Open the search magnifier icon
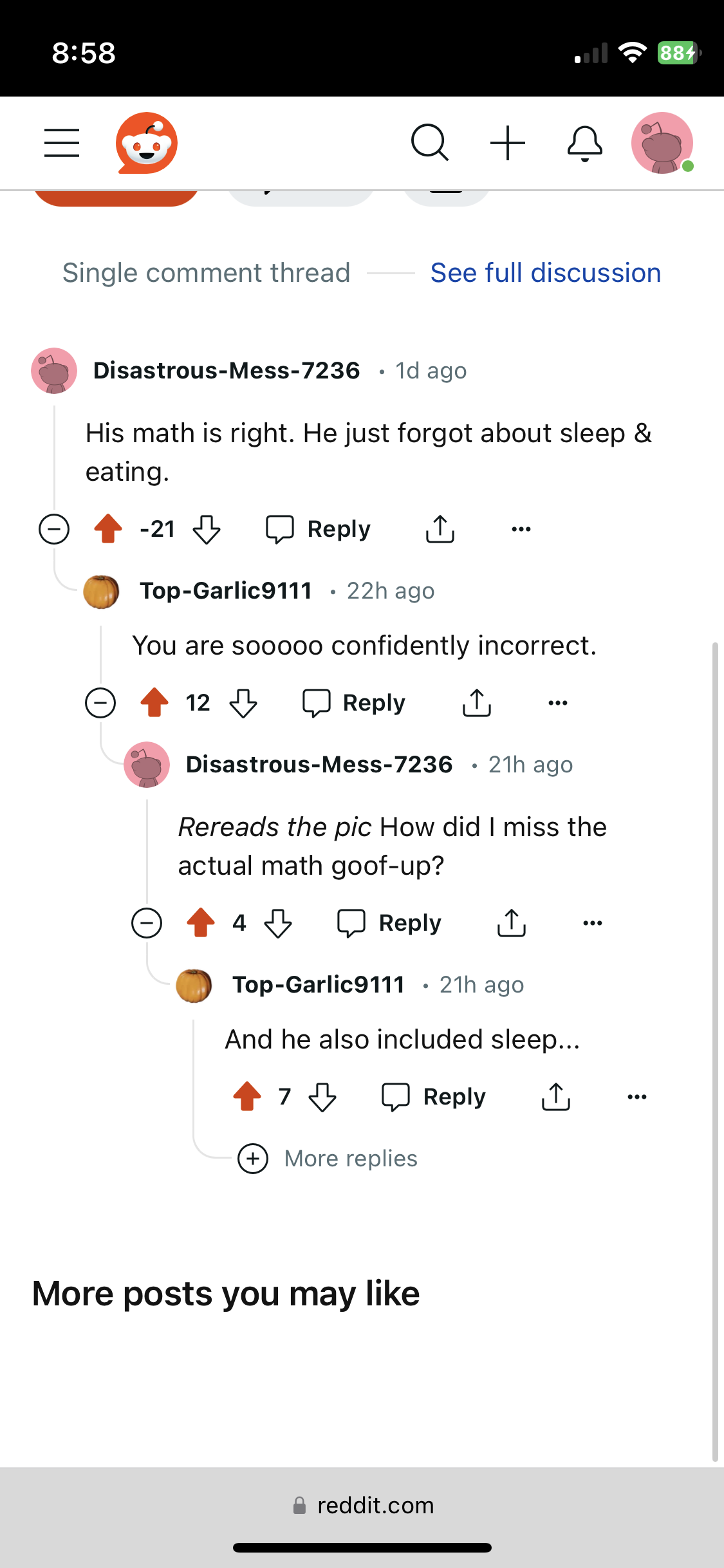724x1568 pixels. tap(429, 142)
